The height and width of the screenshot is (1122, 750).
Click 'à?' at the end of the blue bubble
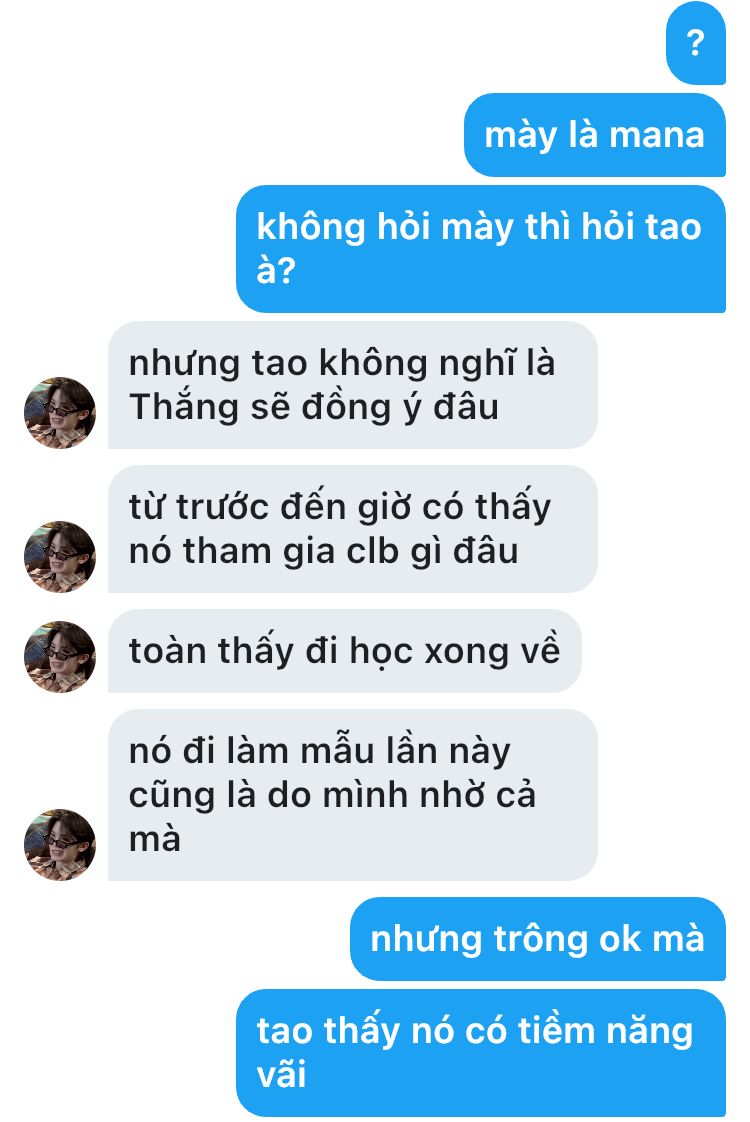(x=276, y=271)
